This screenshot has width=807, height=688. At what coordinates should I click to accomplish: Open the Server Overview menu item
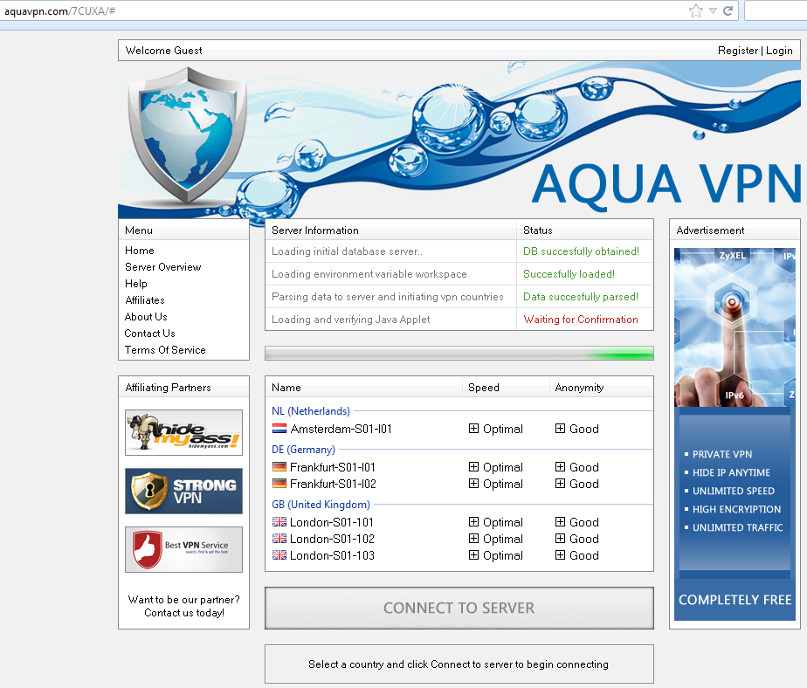(163, 267)
